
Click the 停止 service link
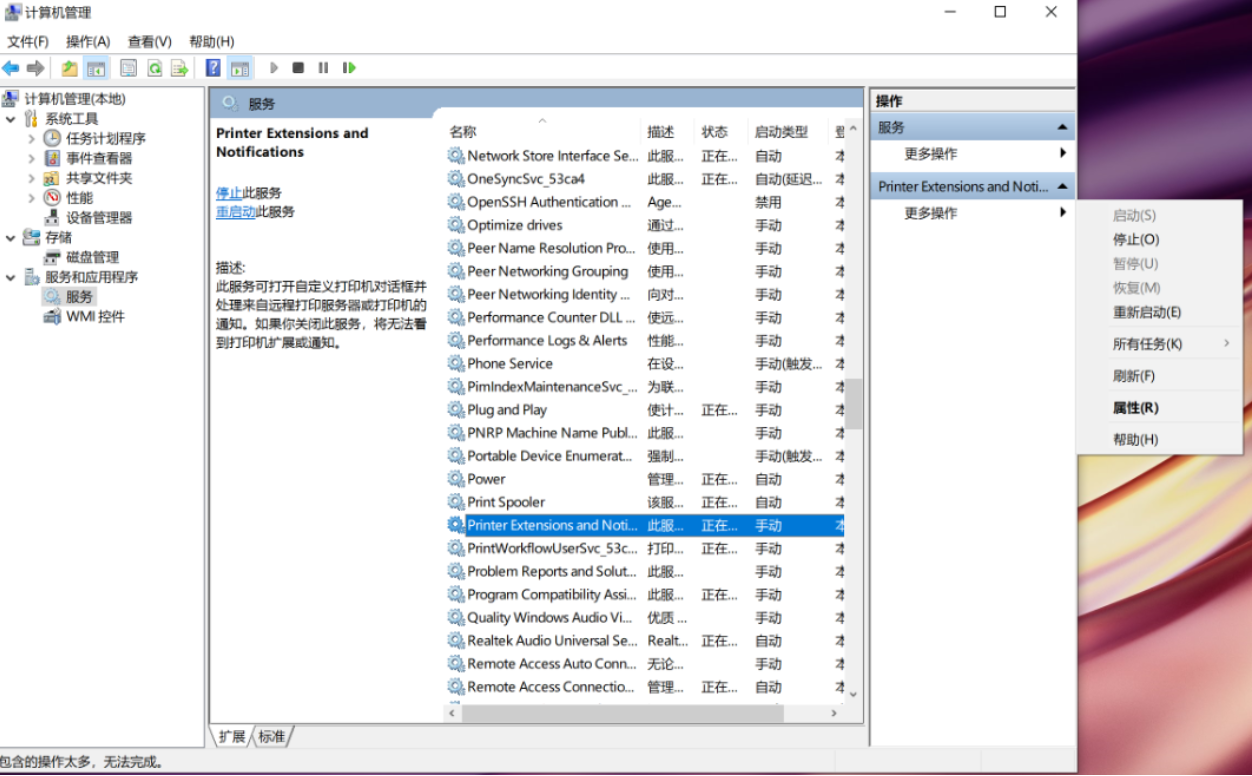pyautogui.click(x=229, y=193)
